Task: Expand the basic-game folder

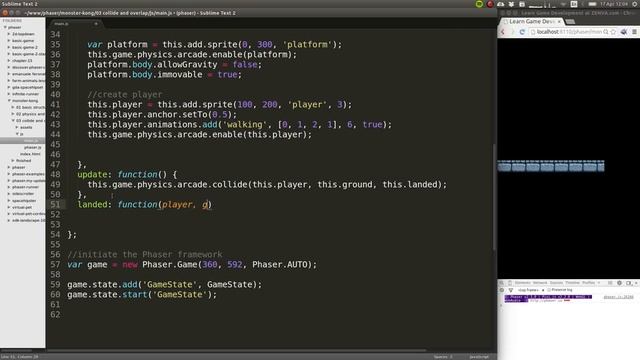Action: (9, 40)
